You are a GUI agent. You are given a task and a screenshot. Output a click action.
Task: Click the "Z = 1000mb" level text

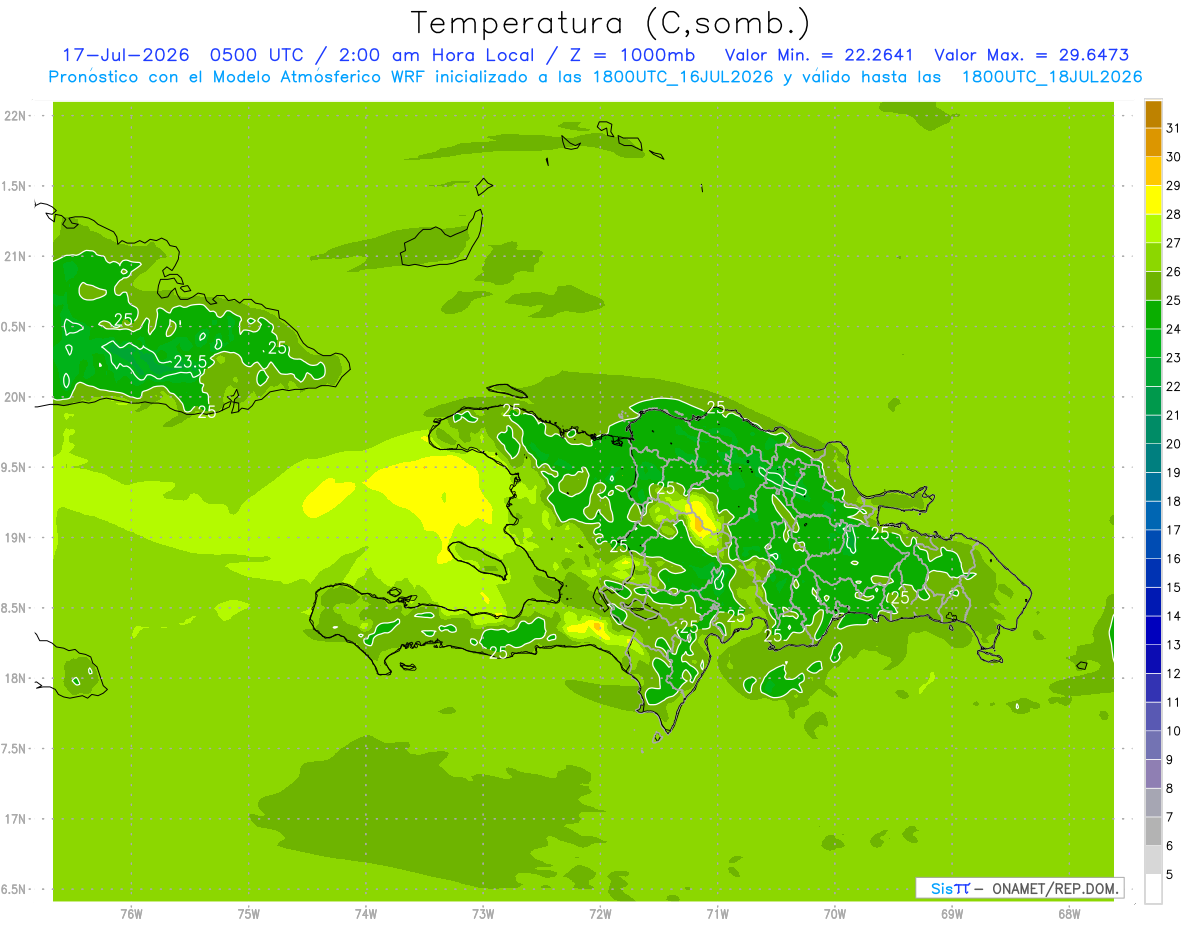click(632, 55)
